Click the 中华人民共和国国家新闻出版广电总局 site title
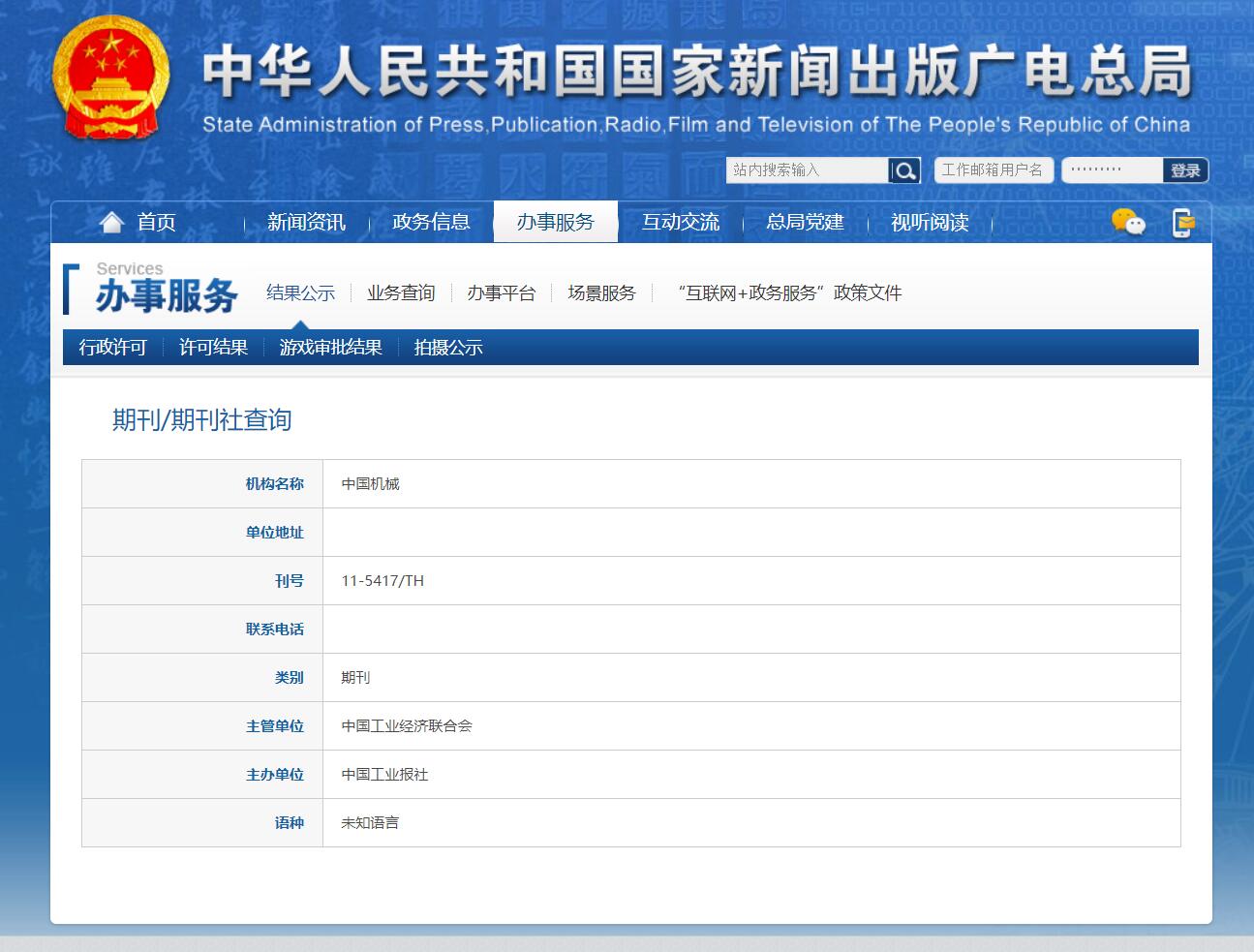This screenshot has height=952, width=1254. pyautogui.click(x=697, y=73)
